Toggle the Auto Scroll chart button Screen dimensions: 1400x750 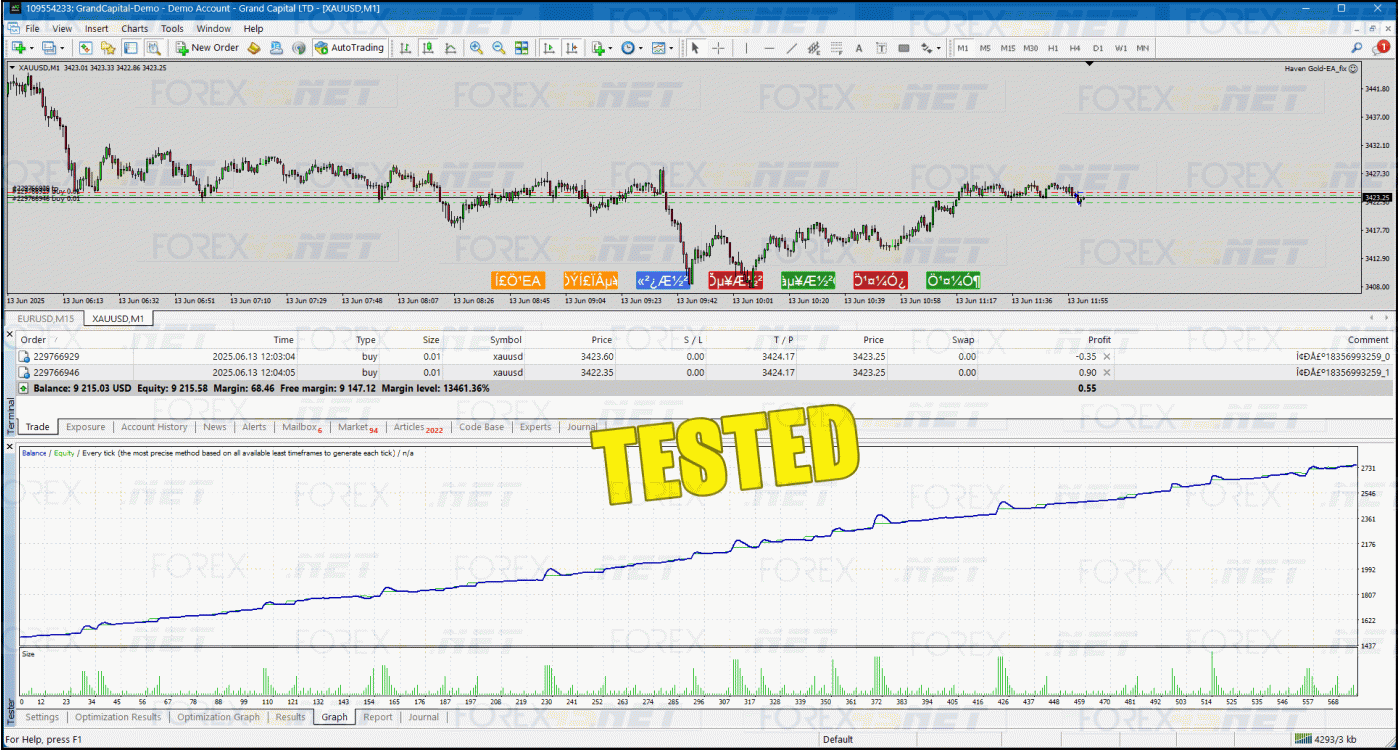point(549,48)
